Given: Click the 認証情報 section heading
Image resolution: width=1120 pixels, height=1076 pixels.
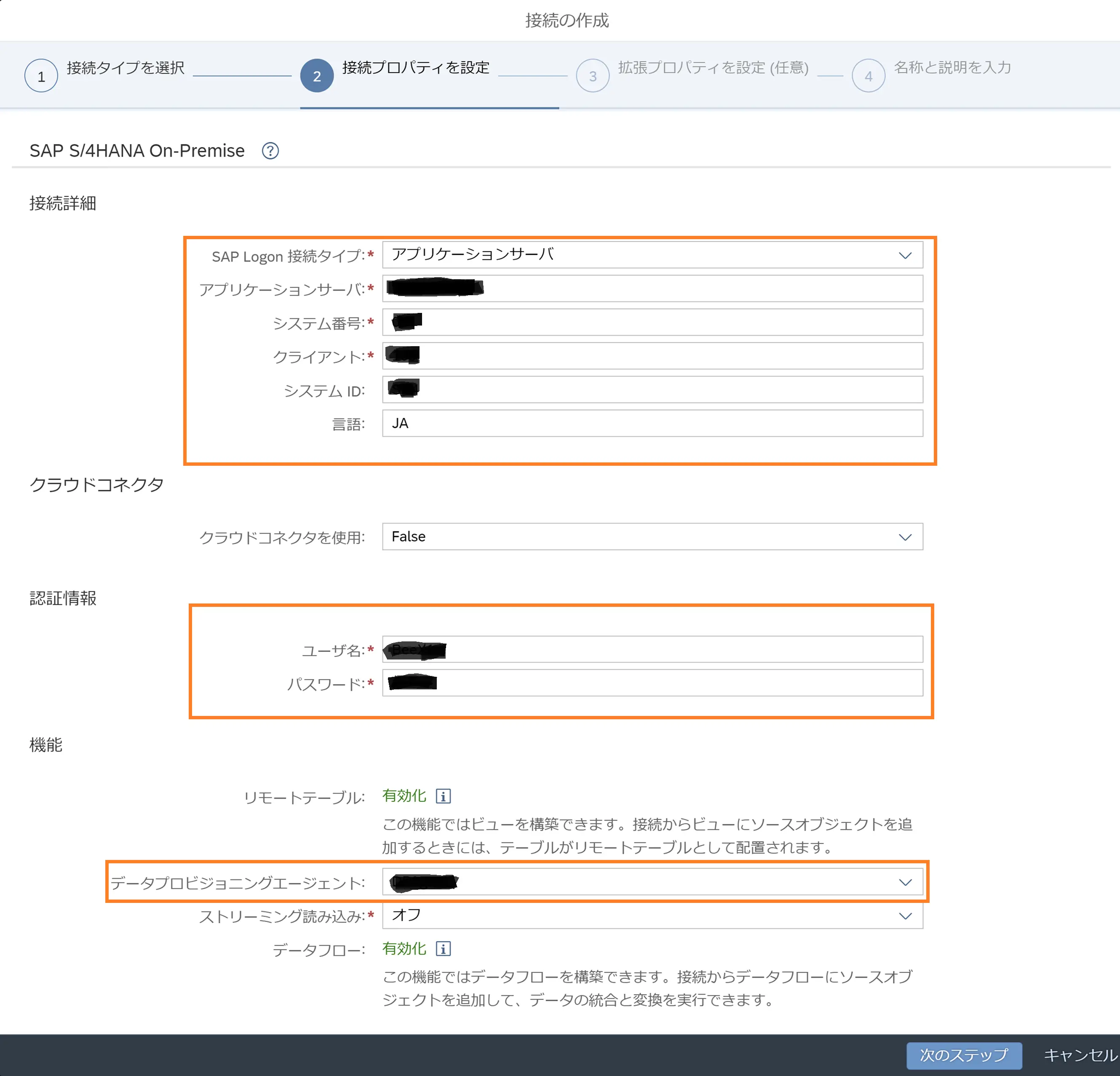Looking at the screenshot, I should pos(63,598).
